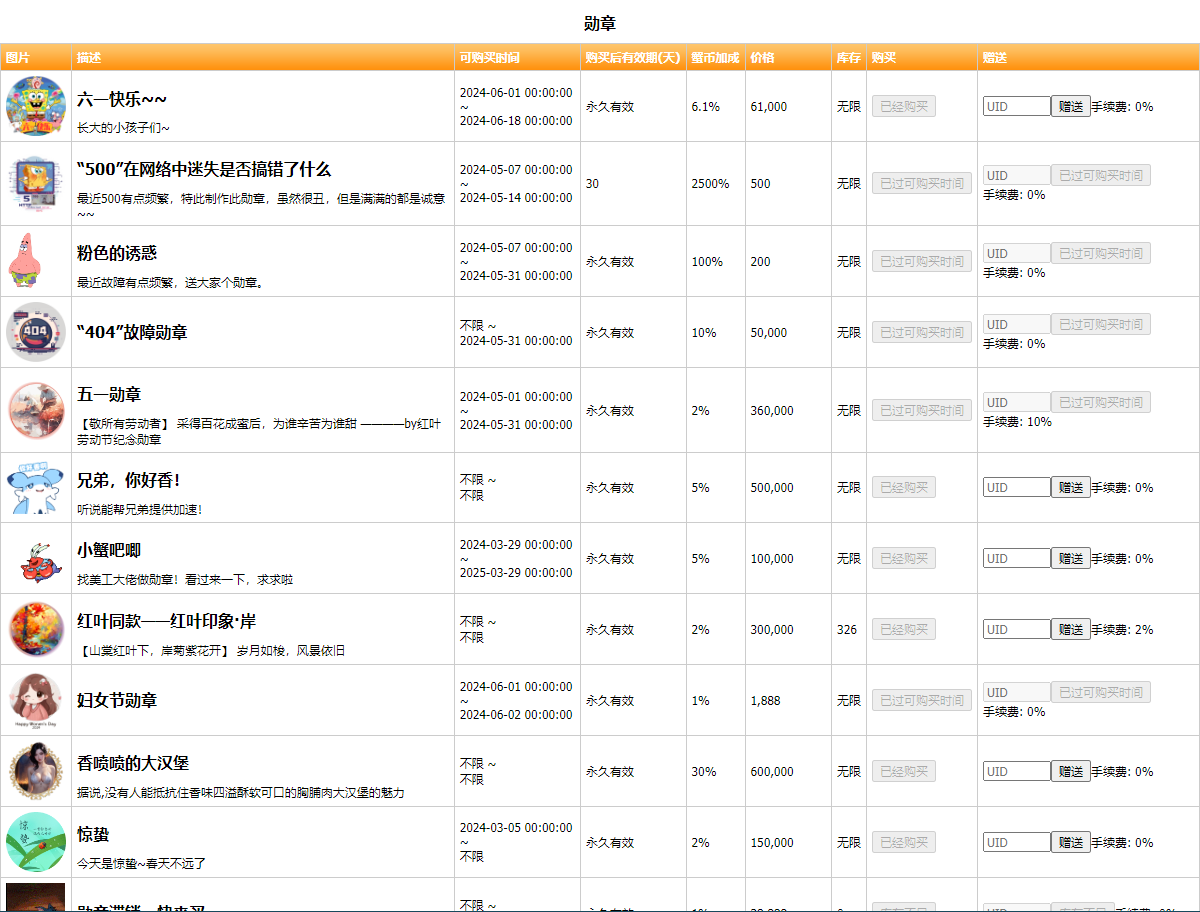Click the 兄弟，你好香 medal image

35,487
